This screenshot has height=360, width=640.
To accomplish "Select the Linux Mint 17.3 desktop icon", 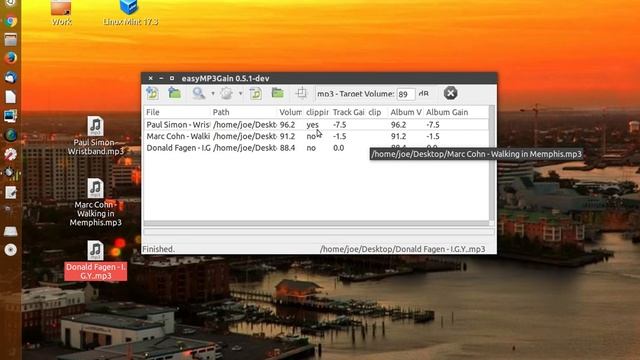I will pyautogui.click(x=130, y=13).
